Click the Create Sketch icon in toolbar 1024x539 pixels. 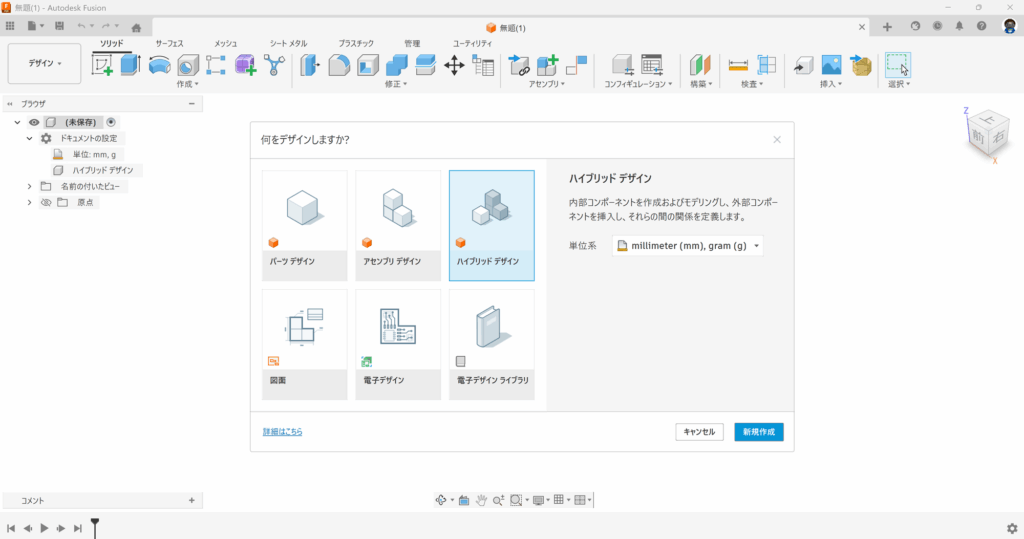coord(103,66)
